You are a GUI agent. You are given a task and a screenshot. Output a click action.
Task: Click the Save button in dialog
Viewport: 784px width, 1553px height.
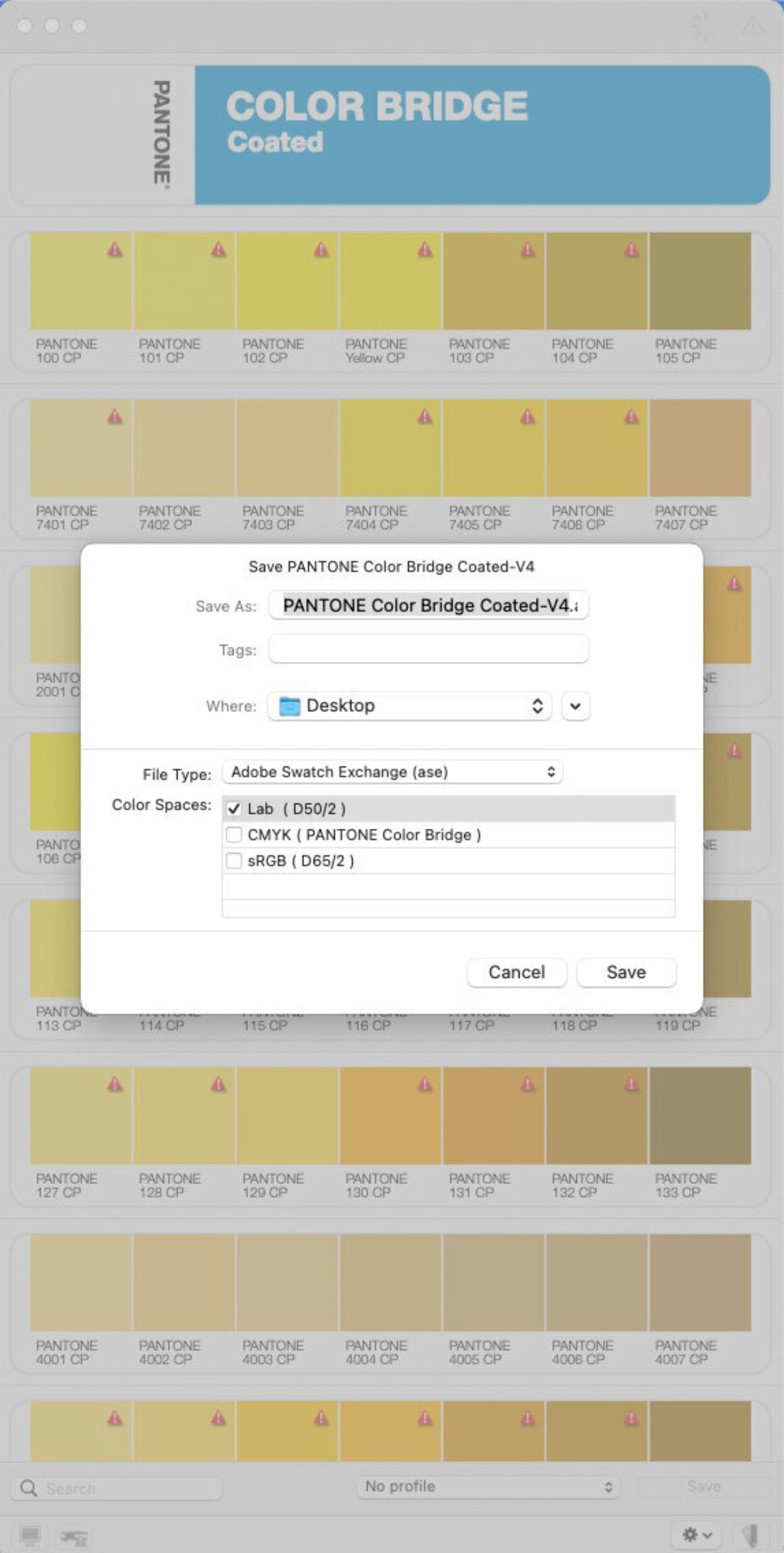[626, 972]
